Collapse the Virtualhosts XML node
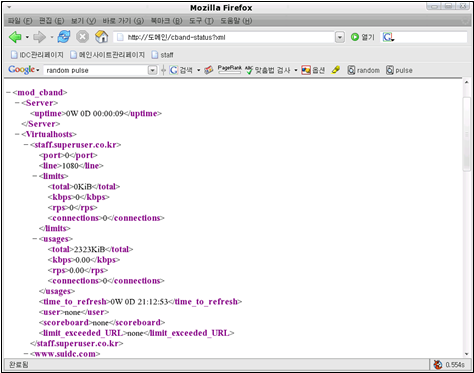 (17, 134)
